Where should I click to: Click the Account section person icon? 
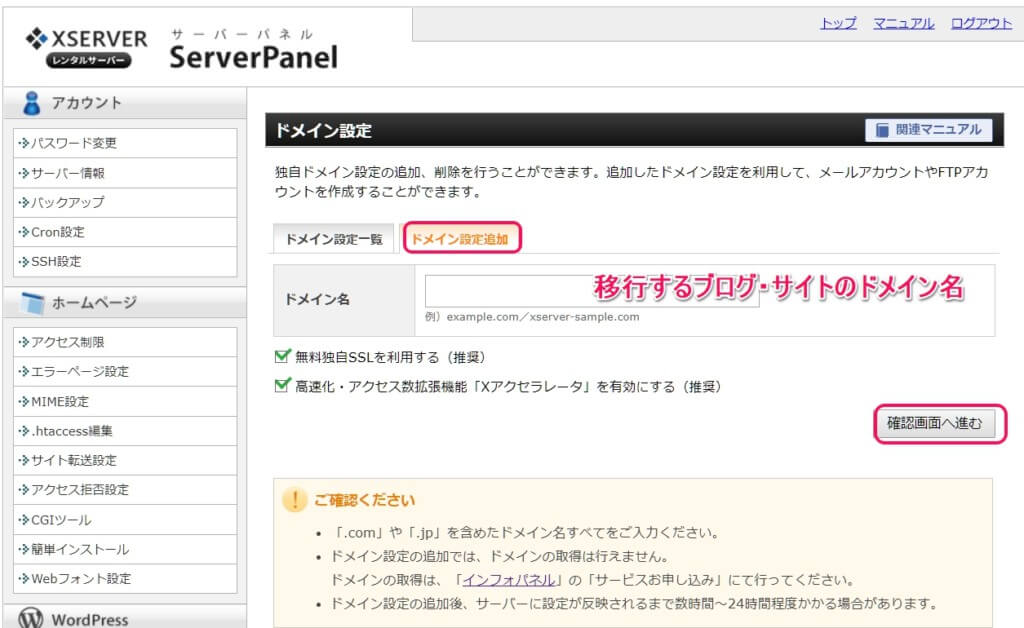point(32,103)
